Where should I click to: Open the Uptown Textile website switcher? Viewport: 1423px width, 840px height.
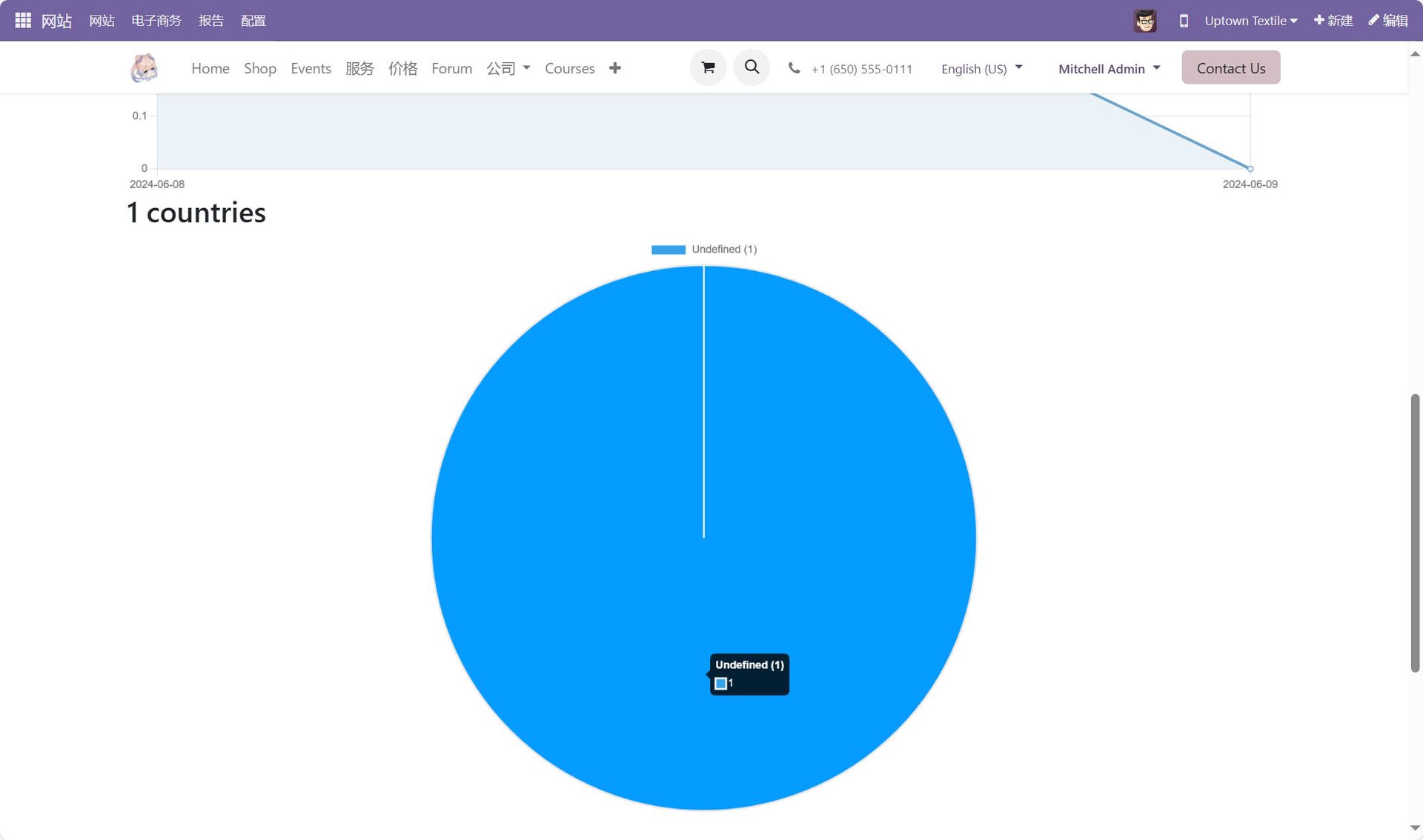click(1250, 21)
